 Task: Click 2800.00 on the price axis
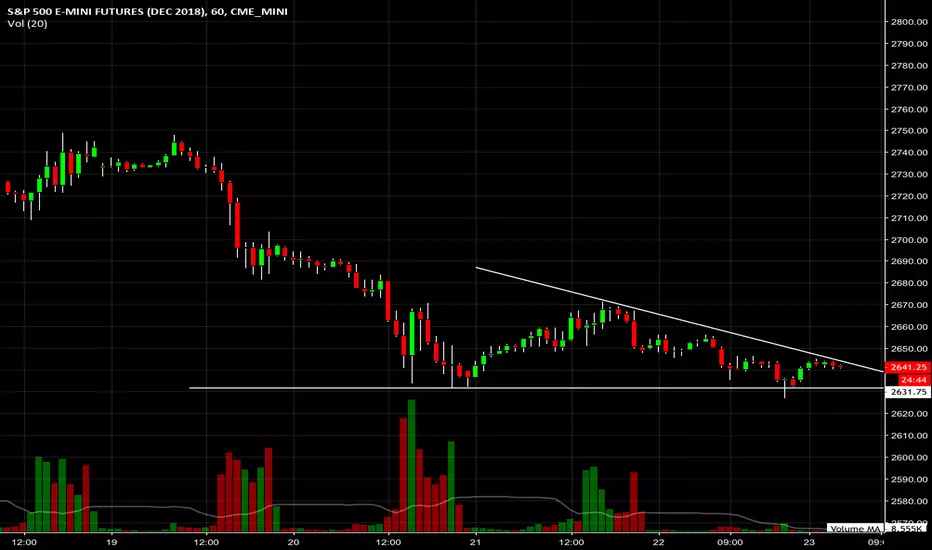(x=909, y=22)
